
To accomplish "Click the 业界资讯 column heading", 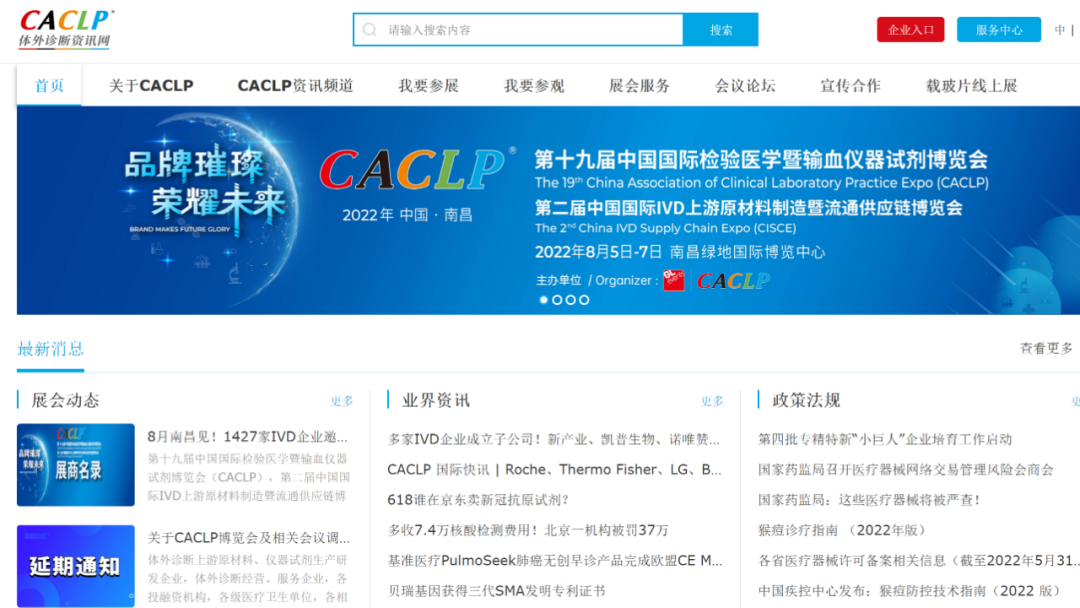I will tap(436, 401).
